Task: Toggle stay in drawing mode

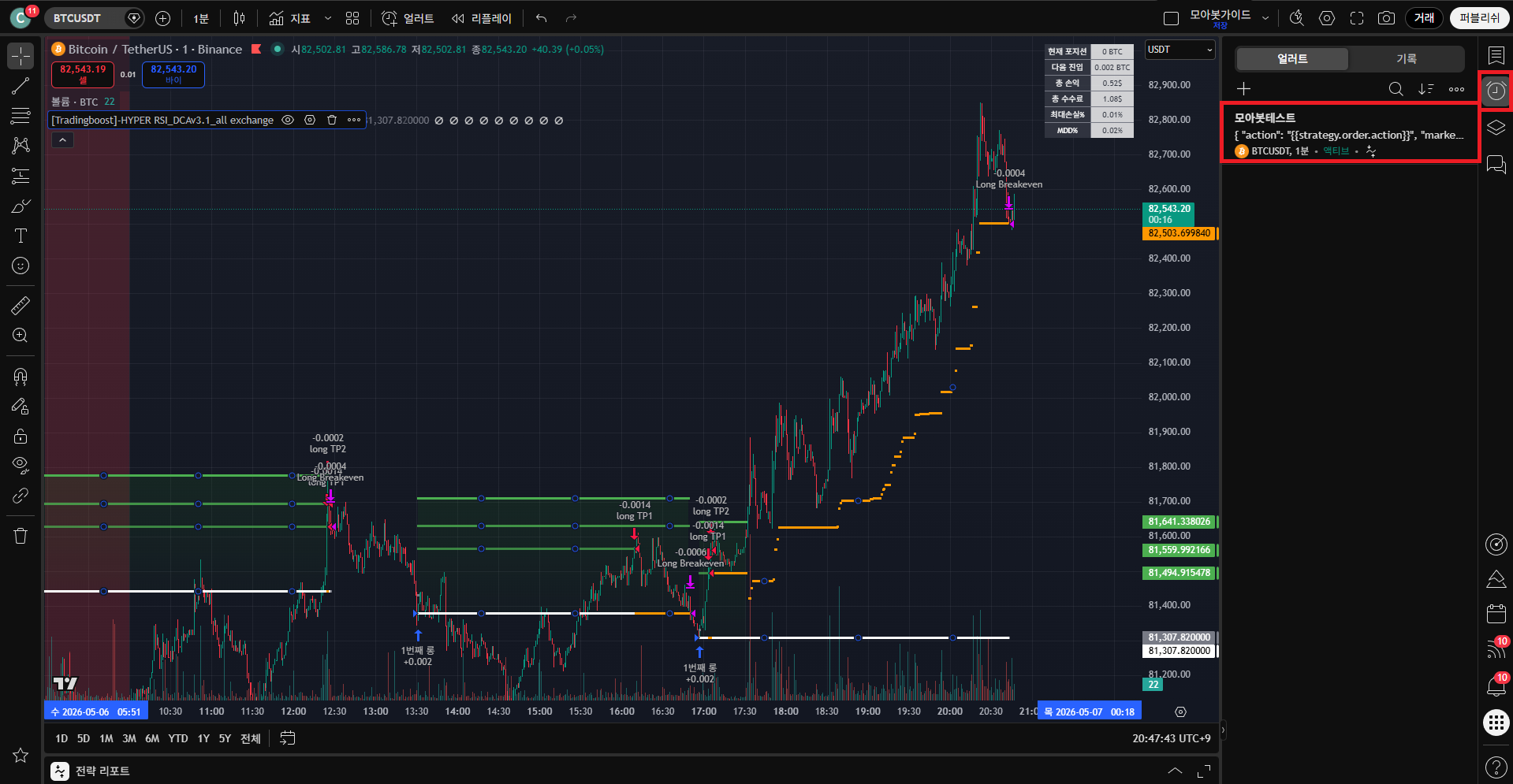Action: (20, 406)
